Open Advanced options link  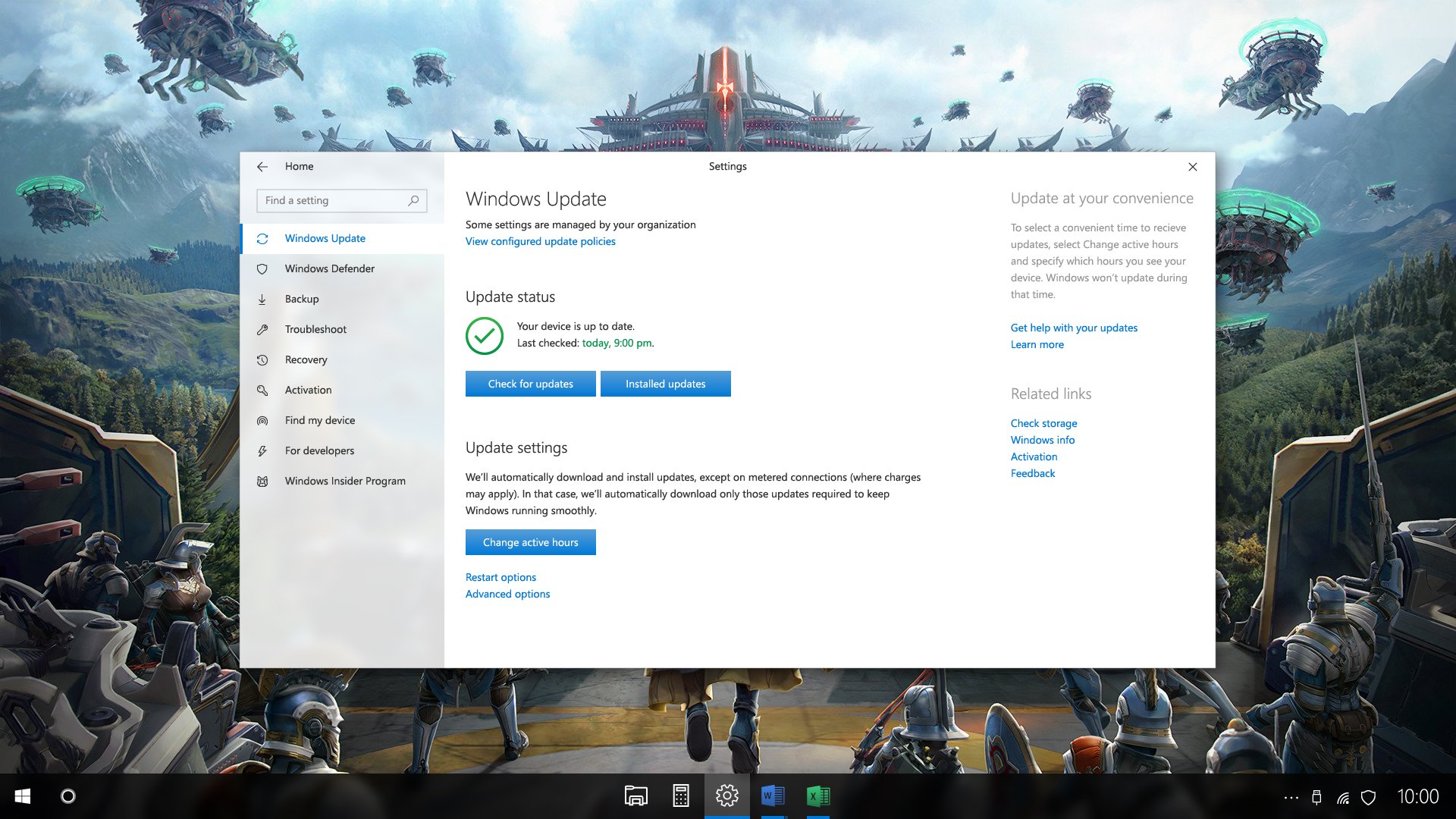point(507,595)
